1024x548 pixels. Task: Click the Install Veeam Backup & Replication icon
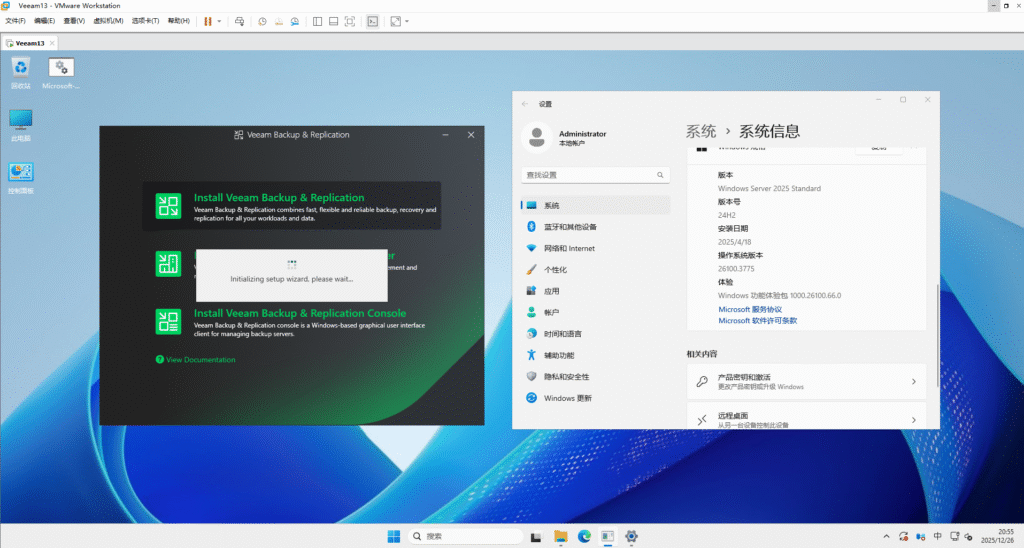pos(167,206)
